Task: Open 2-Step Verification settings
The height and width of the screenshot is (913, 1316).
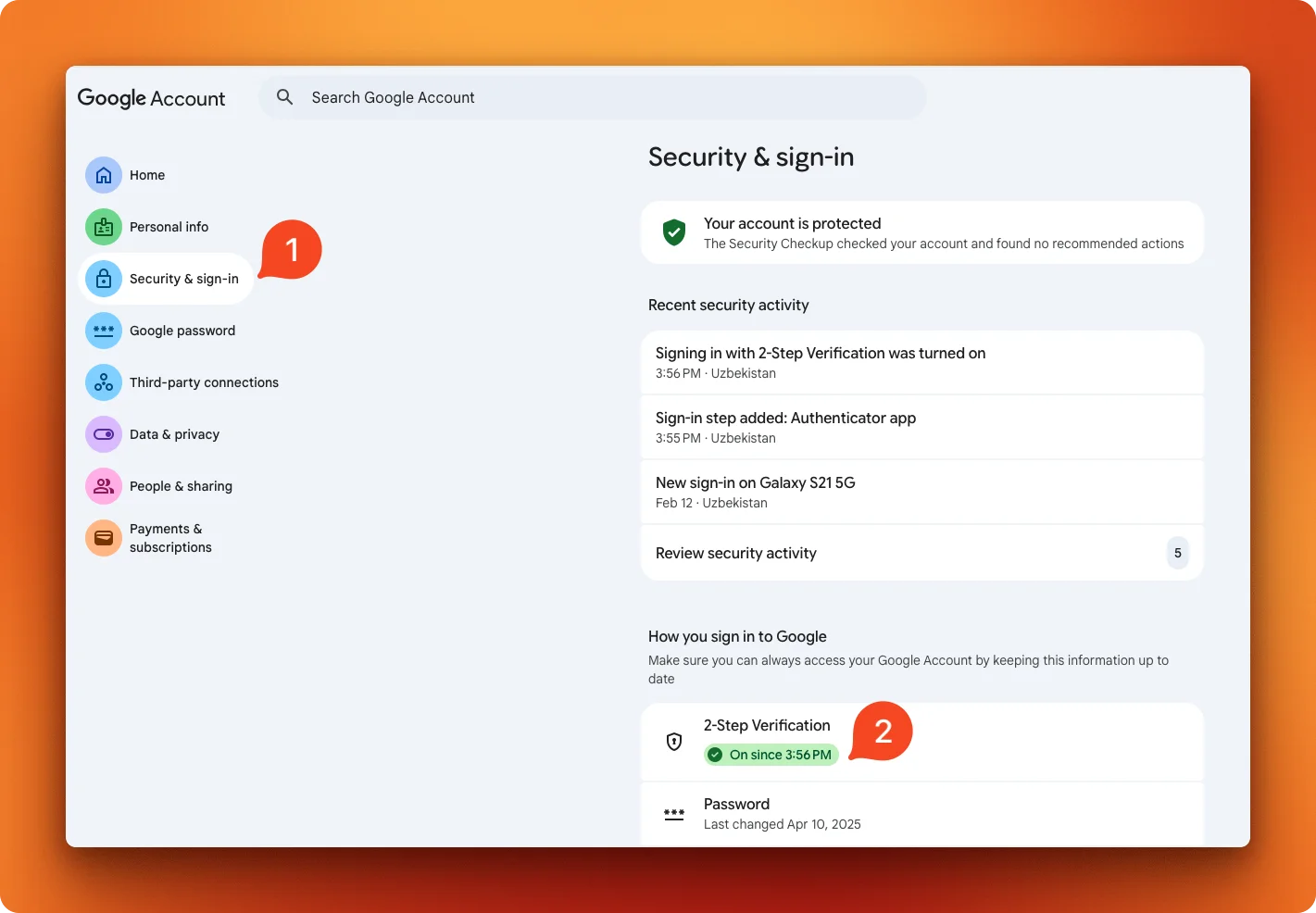Action: coord(767,725)
